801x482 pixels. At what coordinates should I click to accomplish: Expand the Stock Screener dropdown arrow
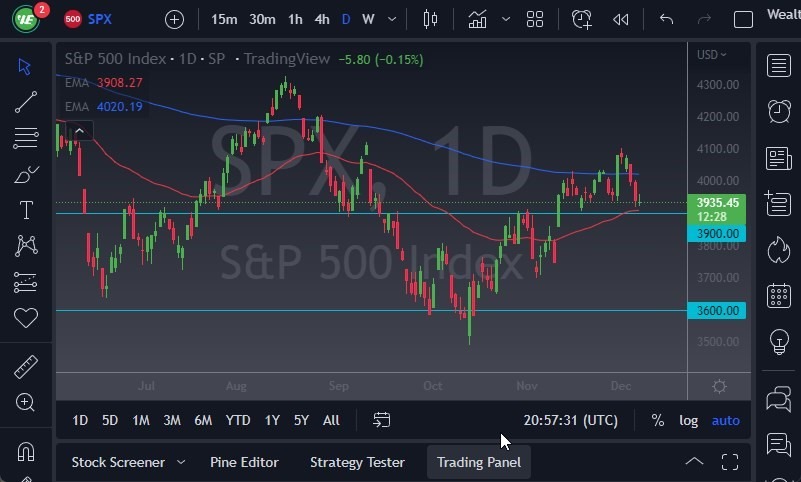(x=181, y=462)
